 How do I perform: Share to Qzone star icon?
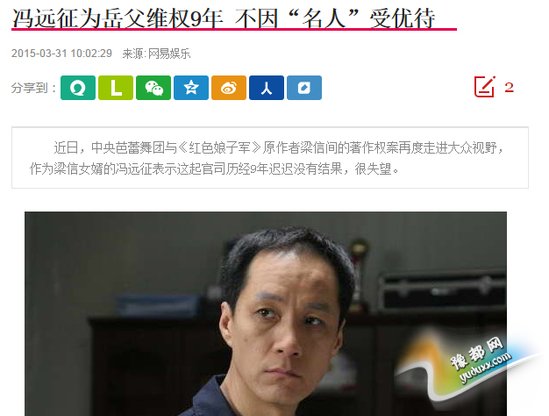tap(191, 88)
